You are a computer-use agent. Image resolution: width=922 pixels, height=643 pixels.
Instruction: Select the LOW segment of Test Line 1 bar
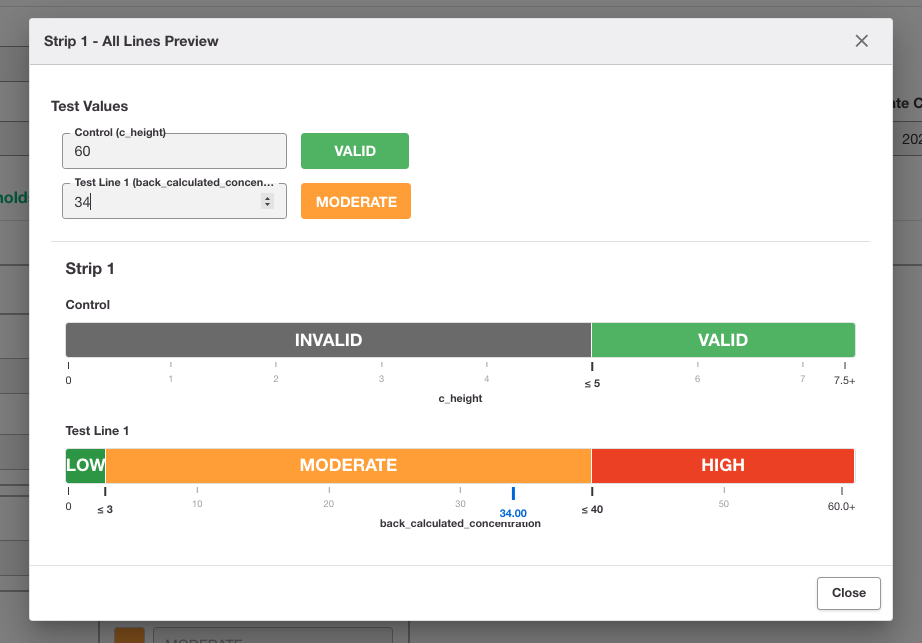(85, 465)
